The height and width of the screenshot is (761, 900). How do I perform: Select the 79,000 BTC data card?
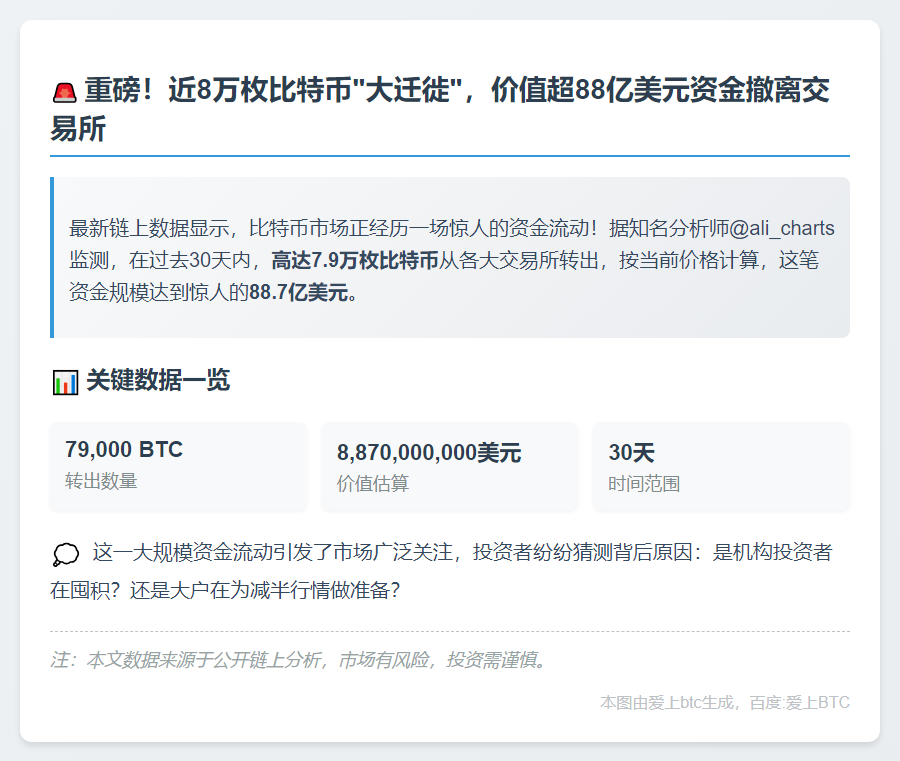click(178, 467)
